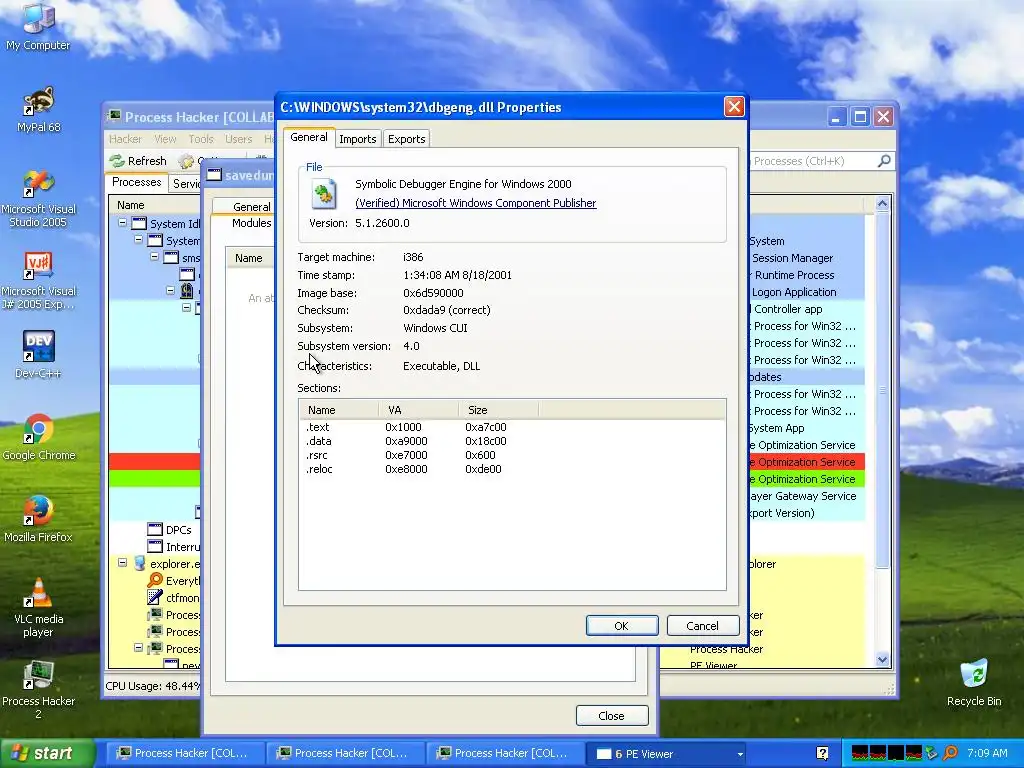Switch to the Imports tab
This screenshot has width=1024, height=768.
[357, 138]
